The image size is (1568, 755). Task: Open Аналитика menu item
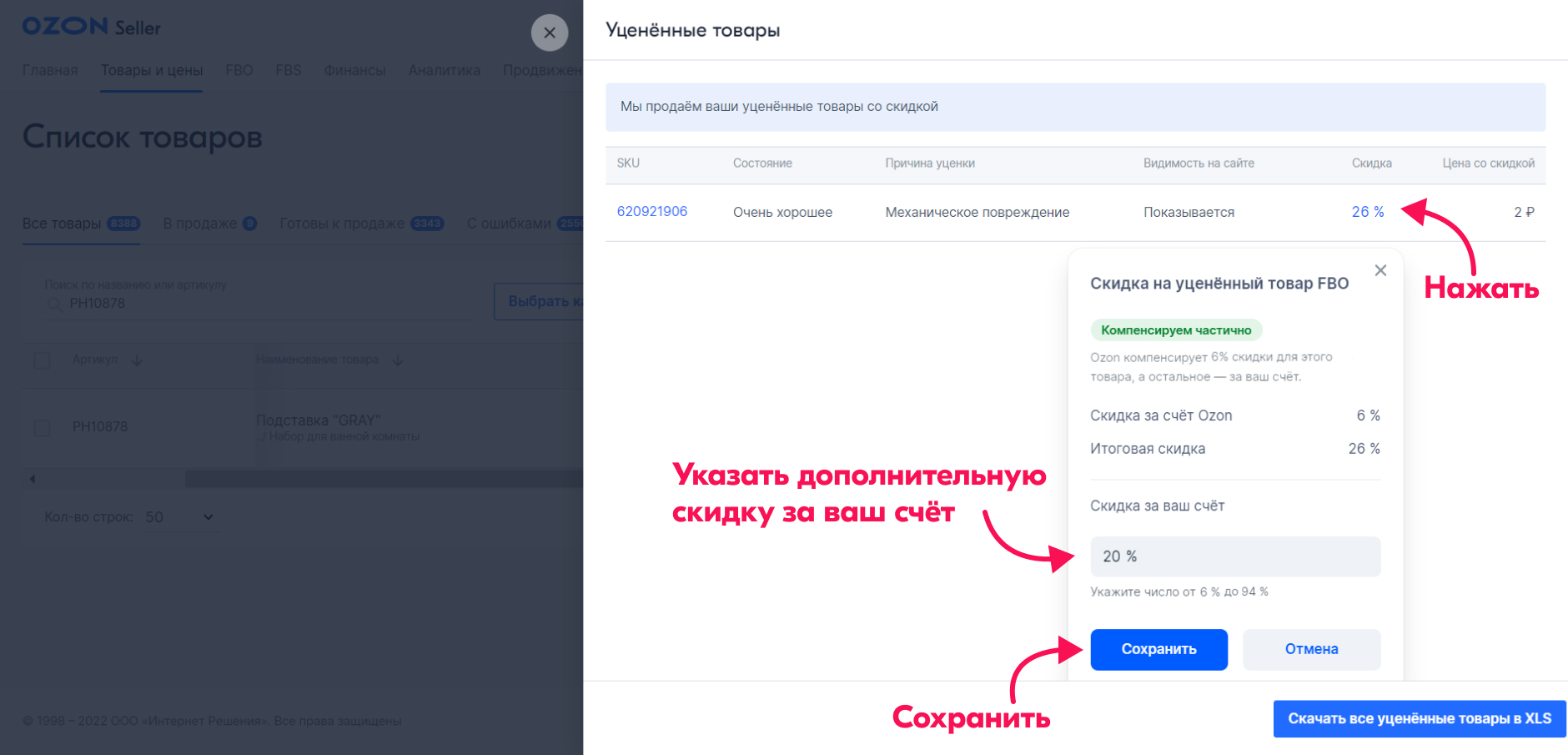tap(445, 70)
